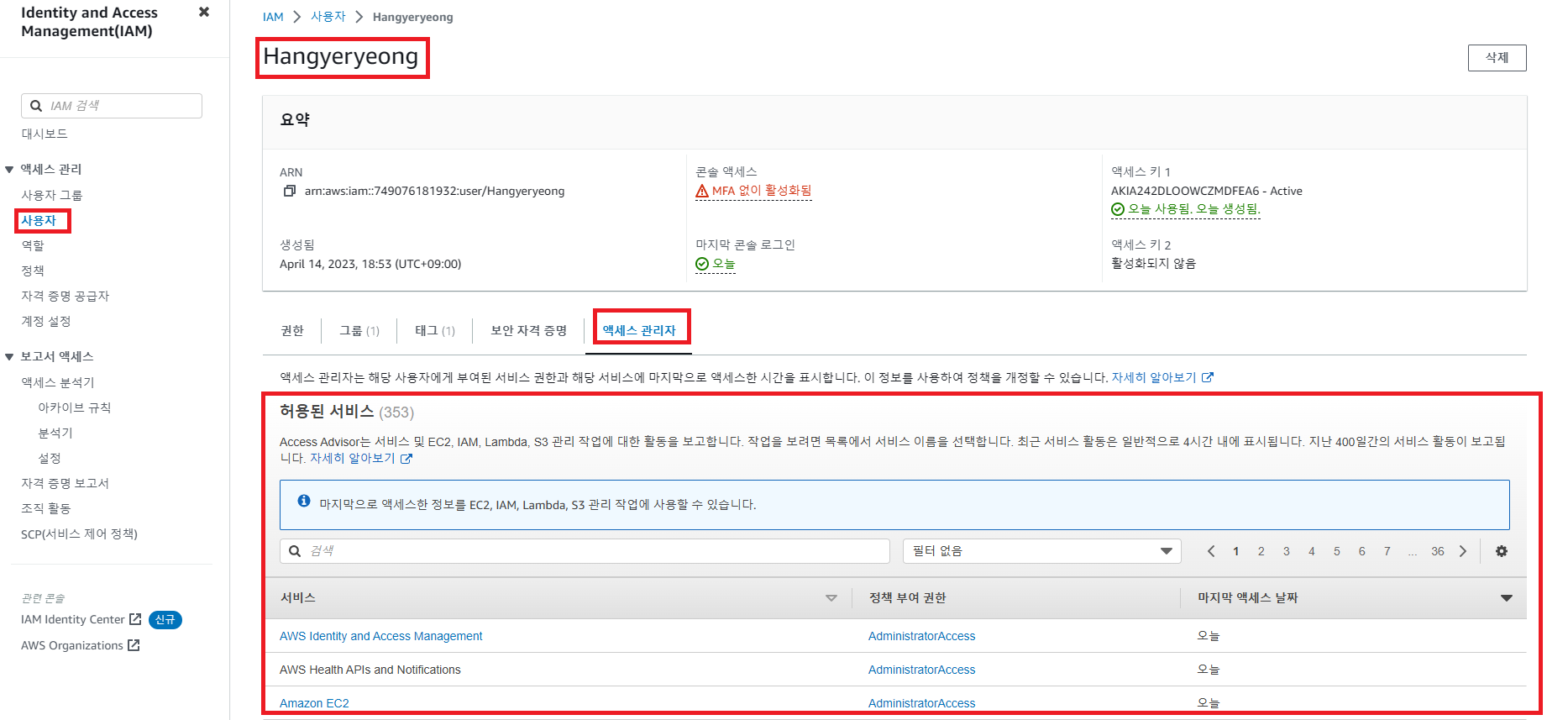Select the 액세스 관리자 tab
This screenshot has width=1568, height=720.
tap(639, 330)
